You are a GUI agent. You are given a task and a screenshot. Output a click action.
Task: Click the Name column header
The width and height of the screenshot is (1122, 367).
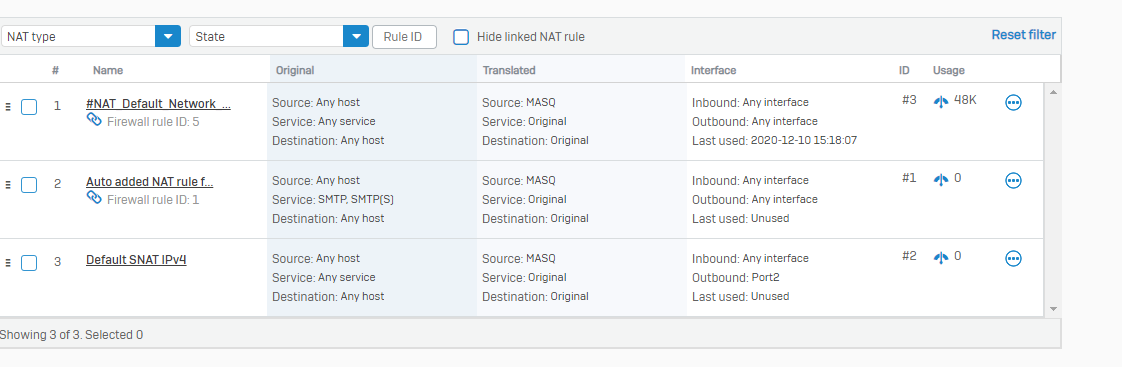(108, 70)
